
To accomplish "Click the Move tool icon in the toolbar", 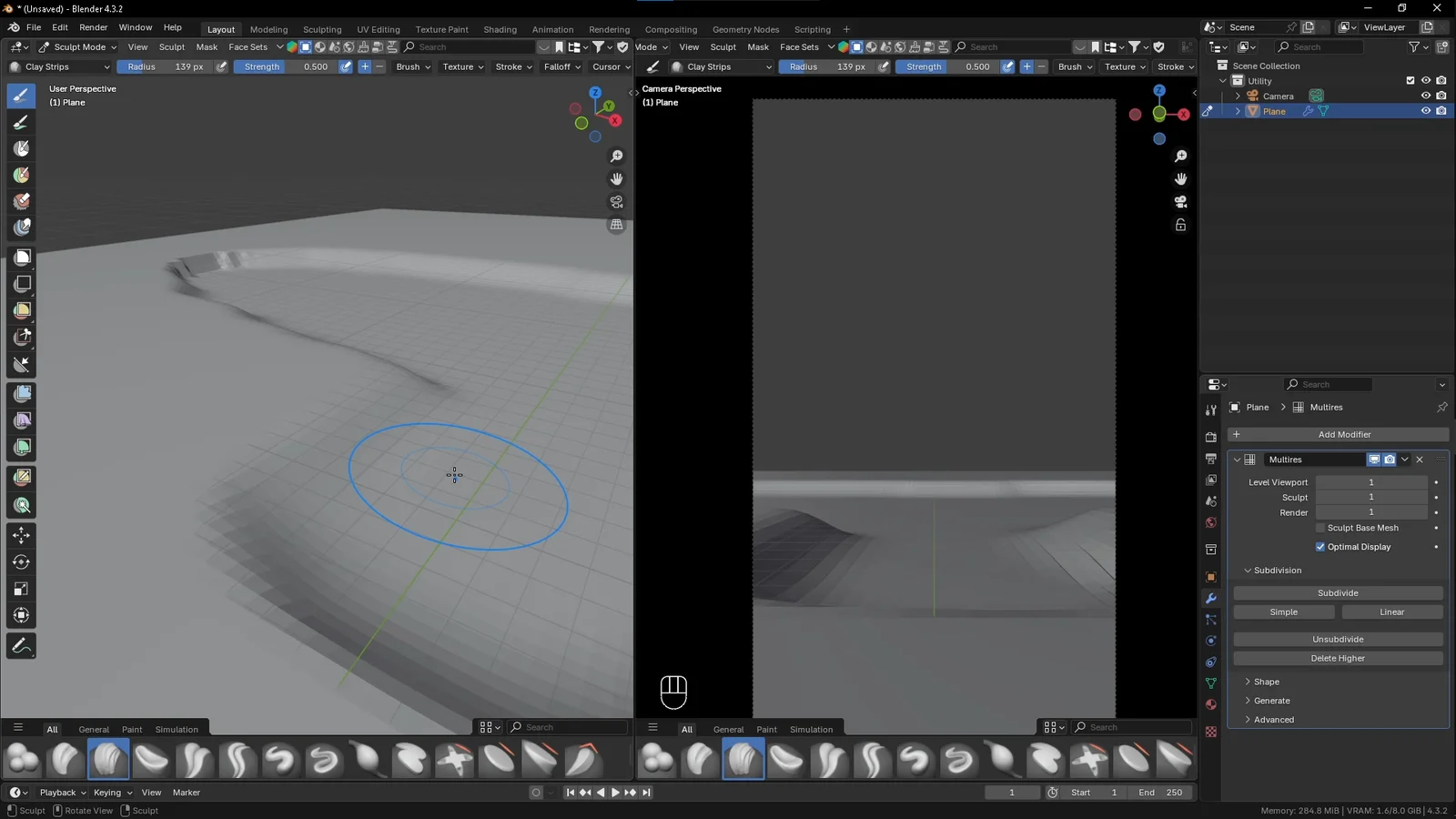I will pyautogui.click(x=21, y=535).
